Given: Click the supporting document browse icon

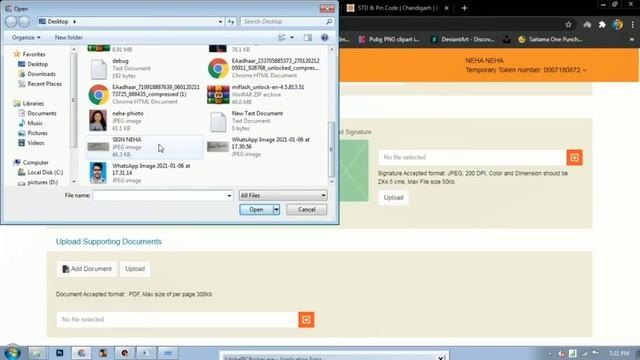Looking at the screenshot, I should 306,320.
